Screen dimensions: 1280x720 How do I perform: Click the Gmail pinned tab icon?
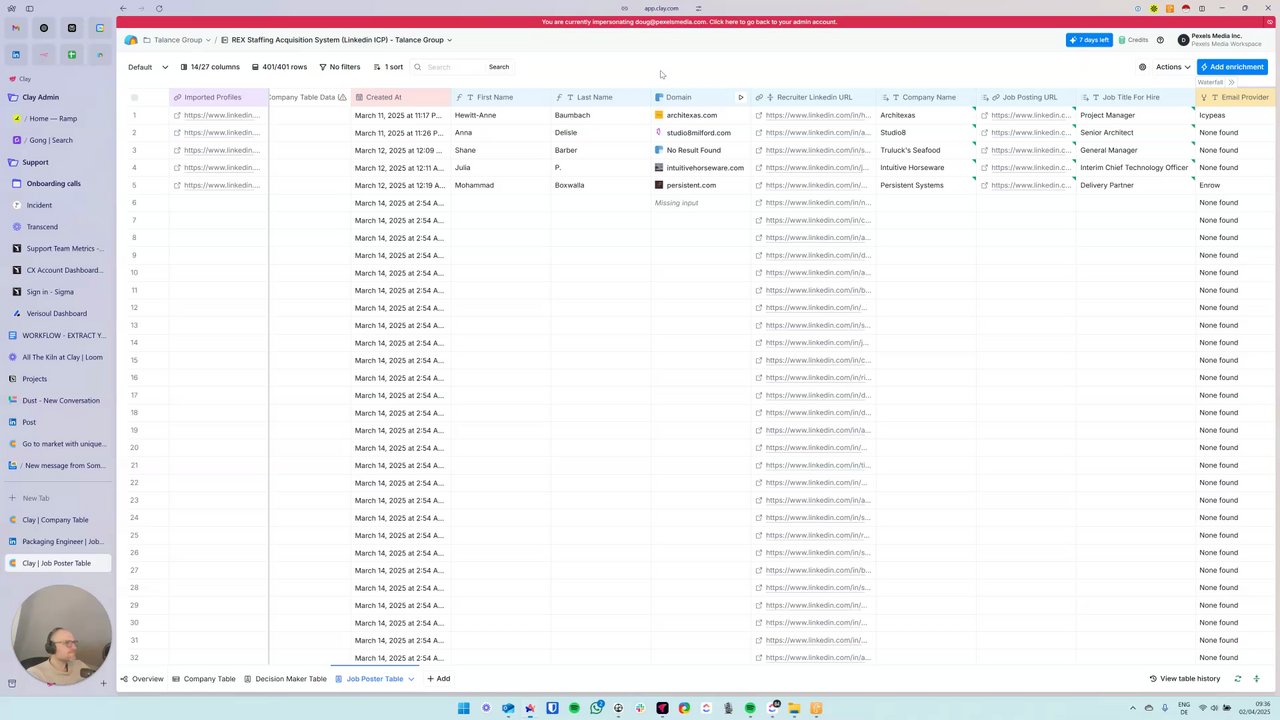point(16,28)
